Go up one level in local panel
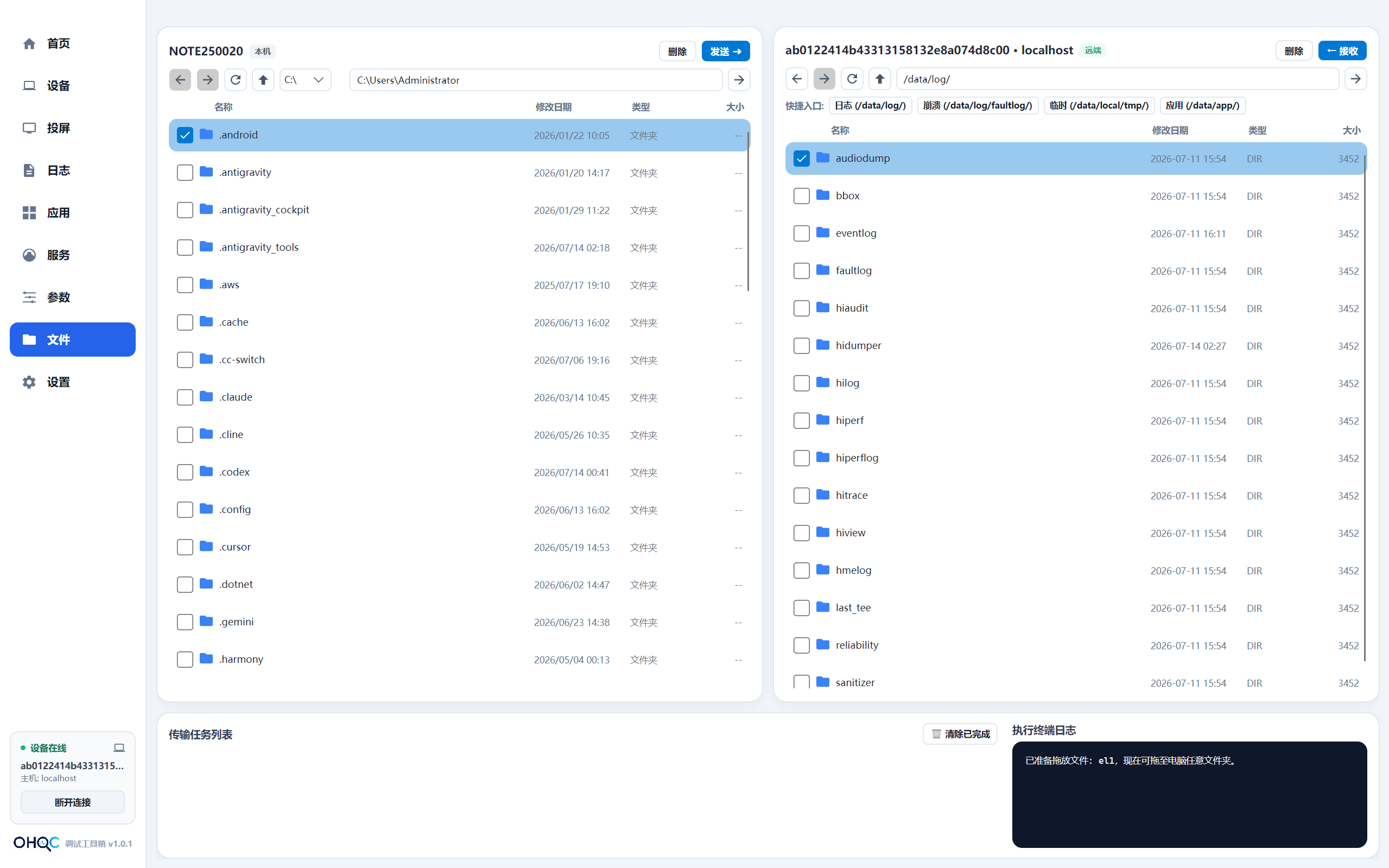 263,80
